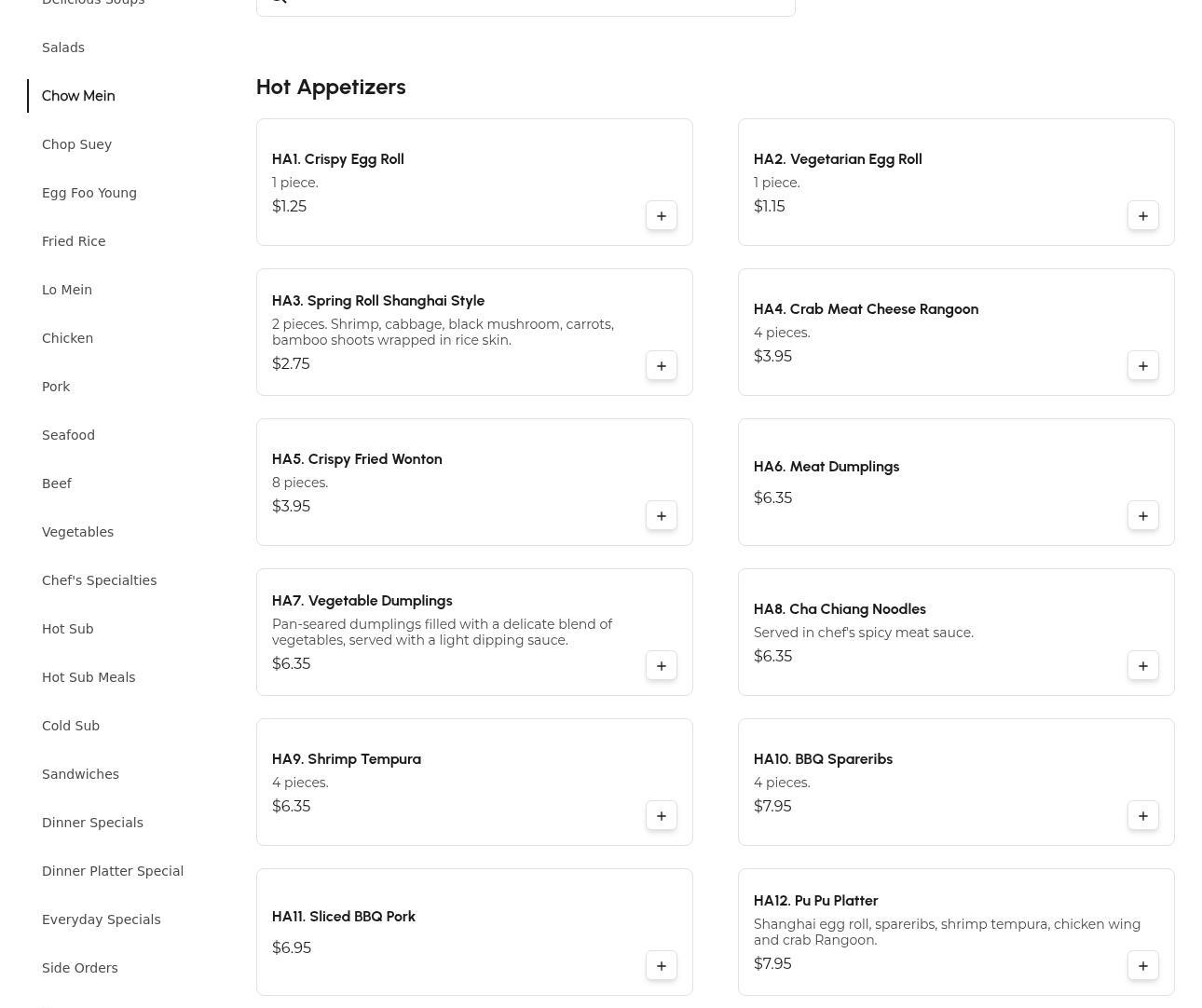Add Cha Chiang Noodles with plus icon
The height and width of the screenshot is (1008, 1202).
(1142, 666)
